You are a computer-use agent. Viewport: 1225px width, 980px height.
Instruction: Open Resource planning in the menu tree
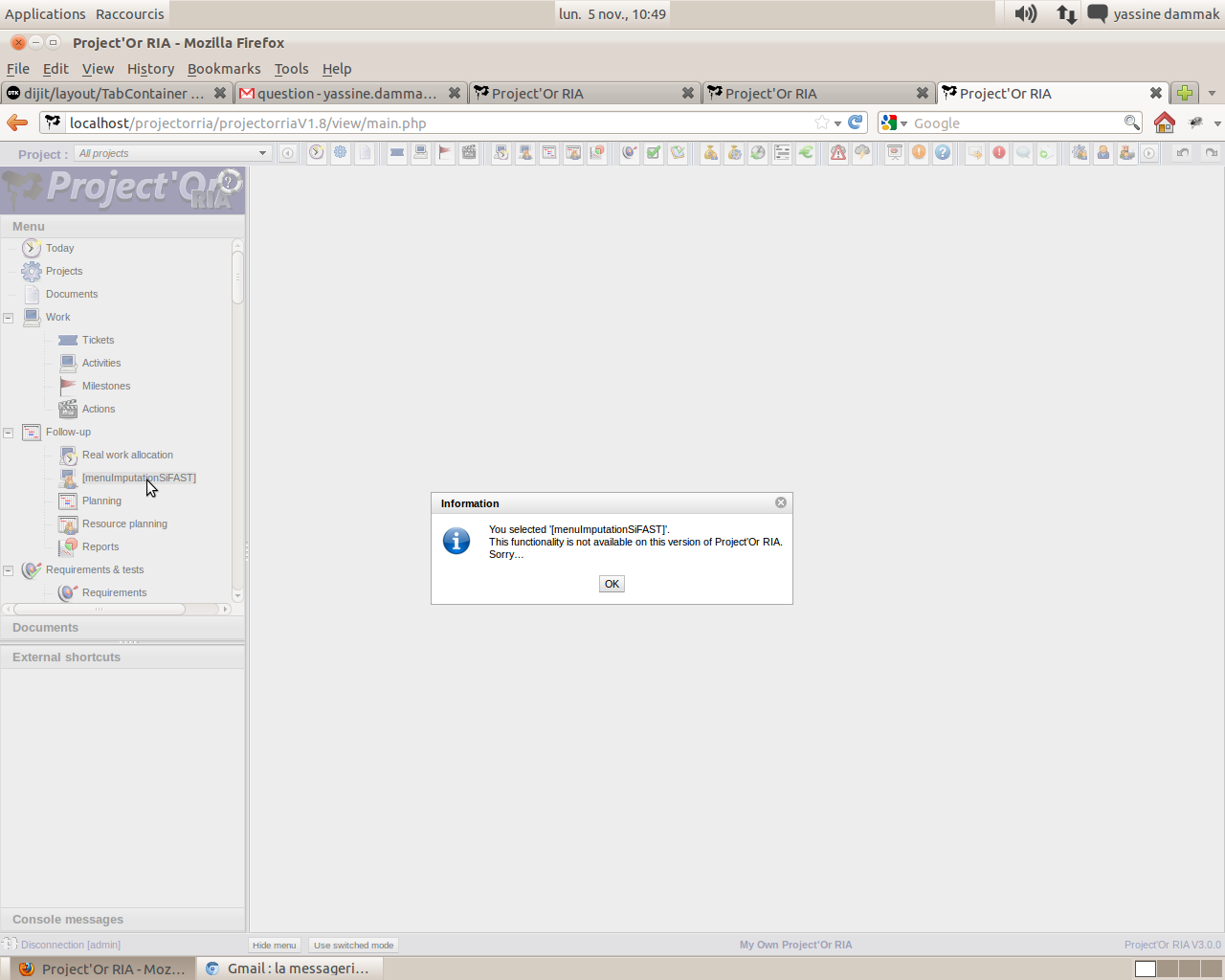click(124, 523)
